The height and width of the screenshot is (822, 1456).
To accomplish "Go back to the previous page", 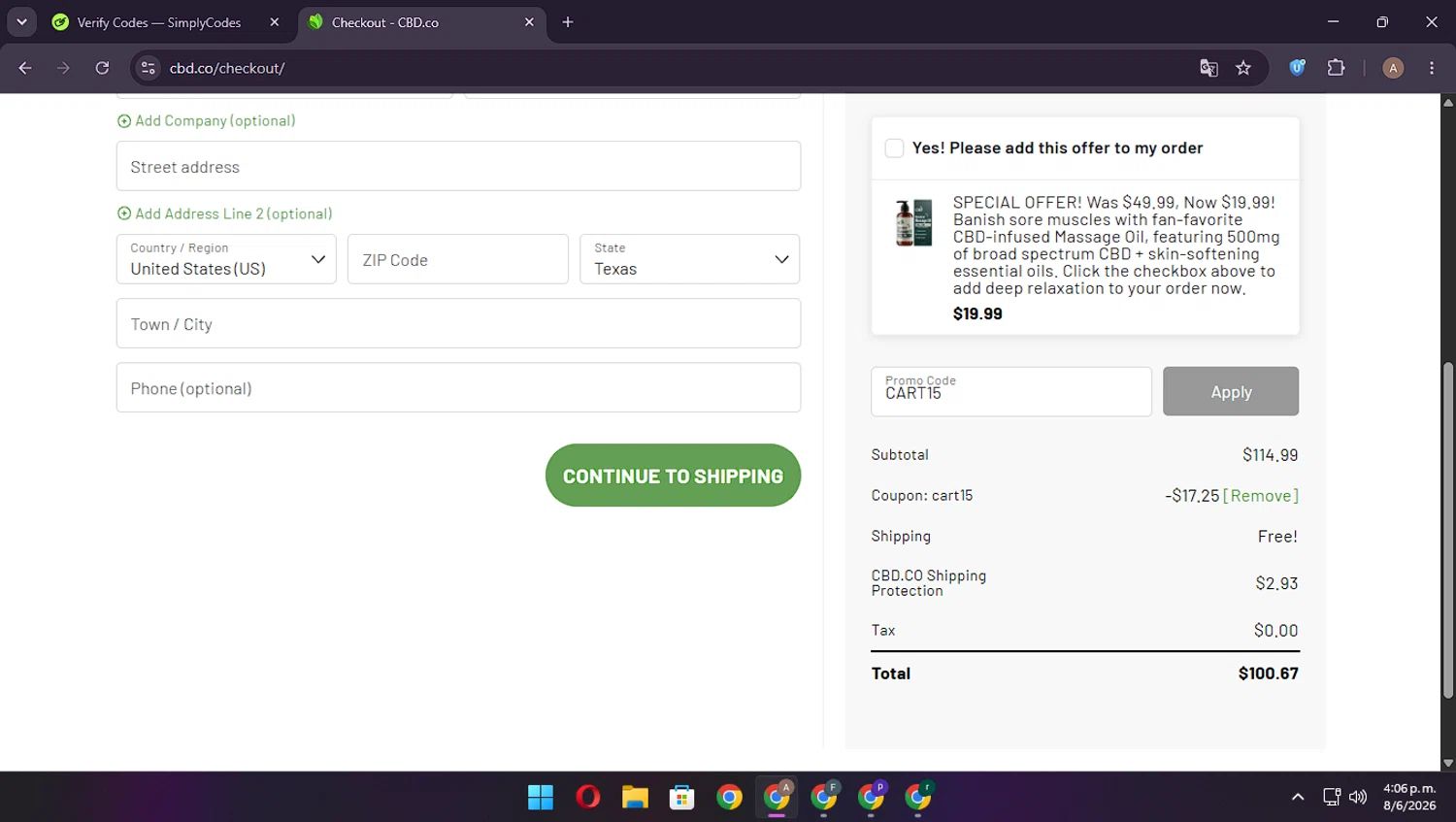I will click(25, 68).
